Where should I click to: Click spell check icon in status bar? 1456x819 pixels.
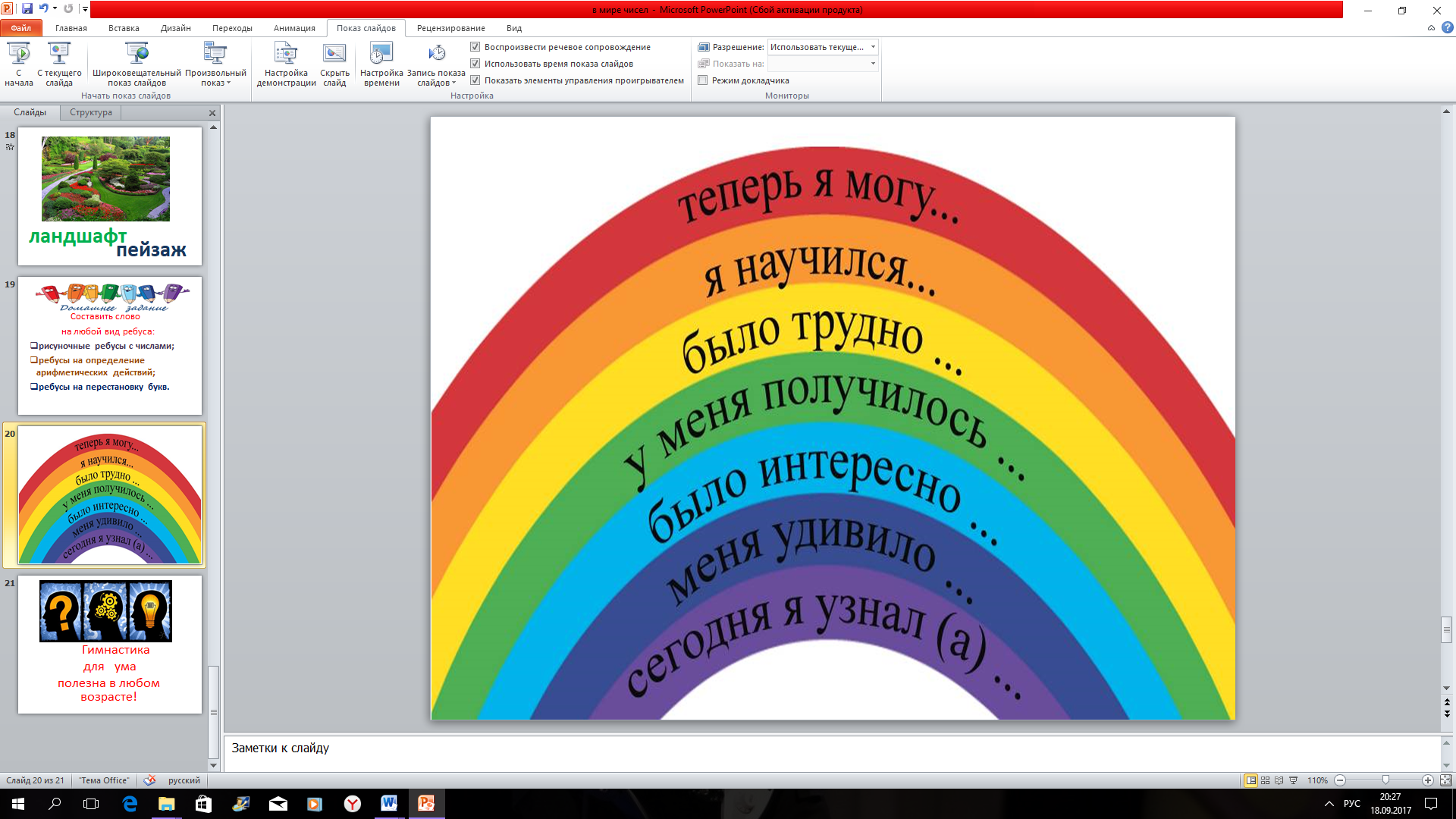pyautogui.click(x=149, y=780)
